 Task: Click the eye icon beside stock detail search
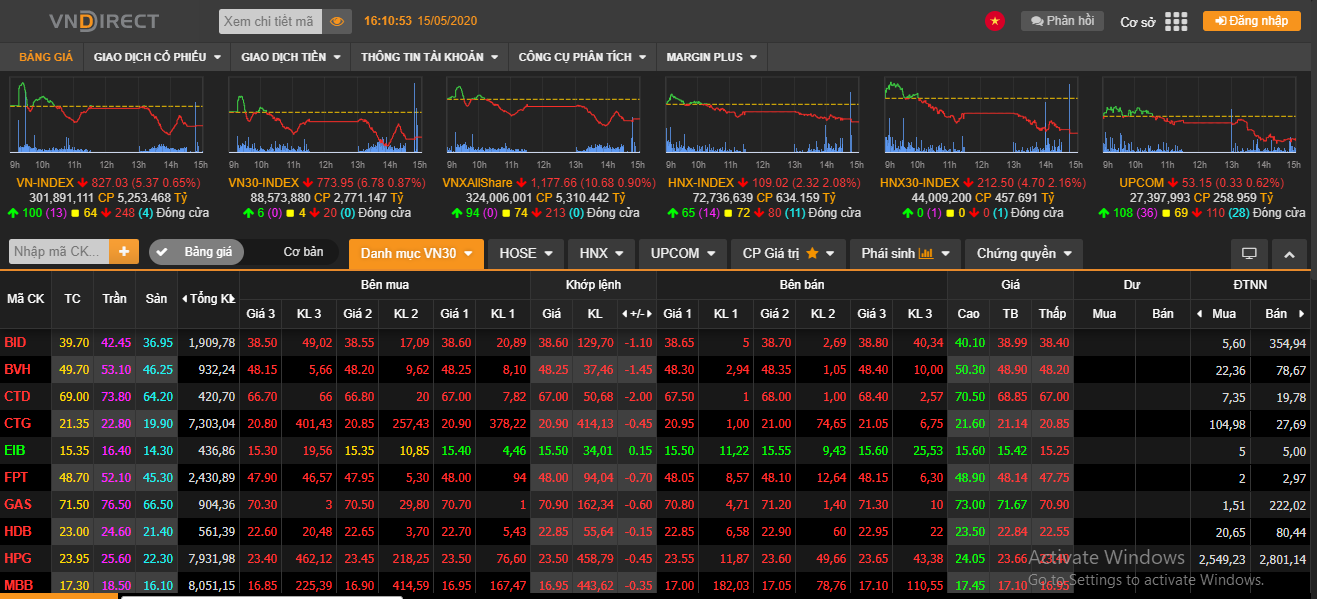coord(337,21)
